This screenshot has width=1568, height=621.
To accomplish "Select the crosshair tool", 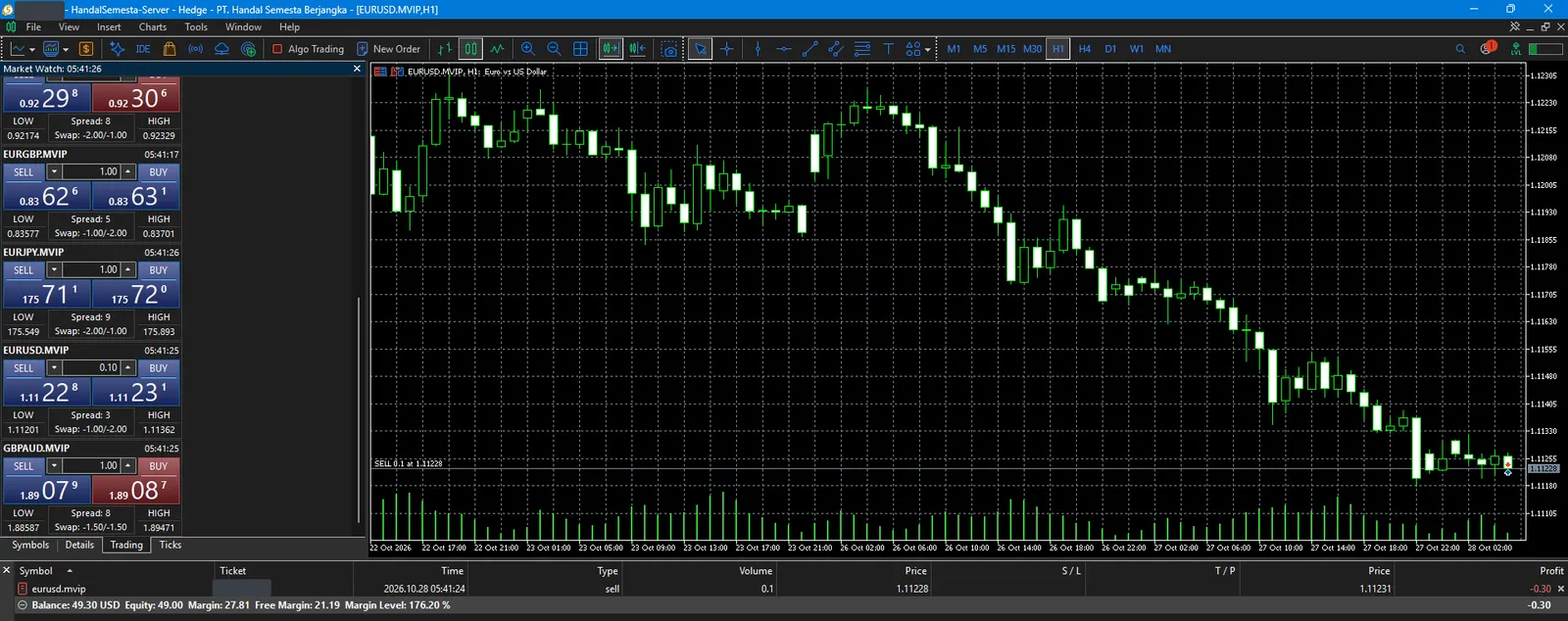I will 726,49.
